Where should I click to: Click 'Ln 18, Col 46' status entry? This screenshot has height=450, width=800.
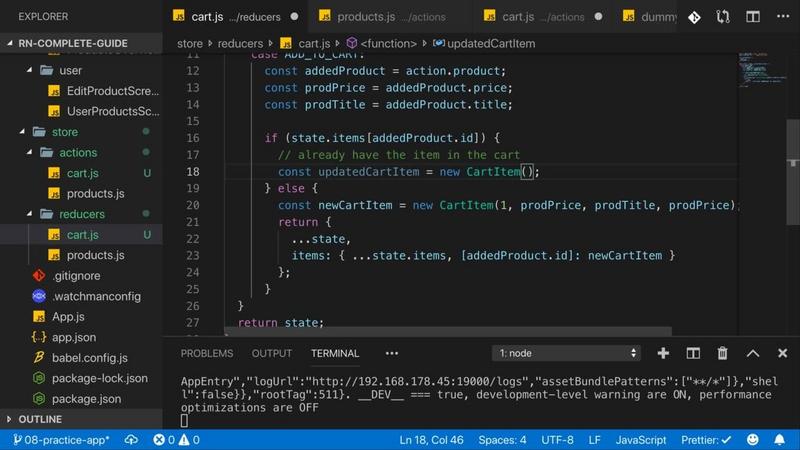click(x=431, y=440)
